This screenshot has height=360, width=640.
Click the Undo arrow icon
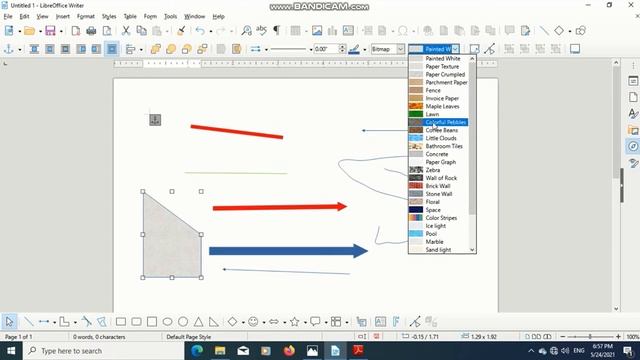click(x=200, y=31)
